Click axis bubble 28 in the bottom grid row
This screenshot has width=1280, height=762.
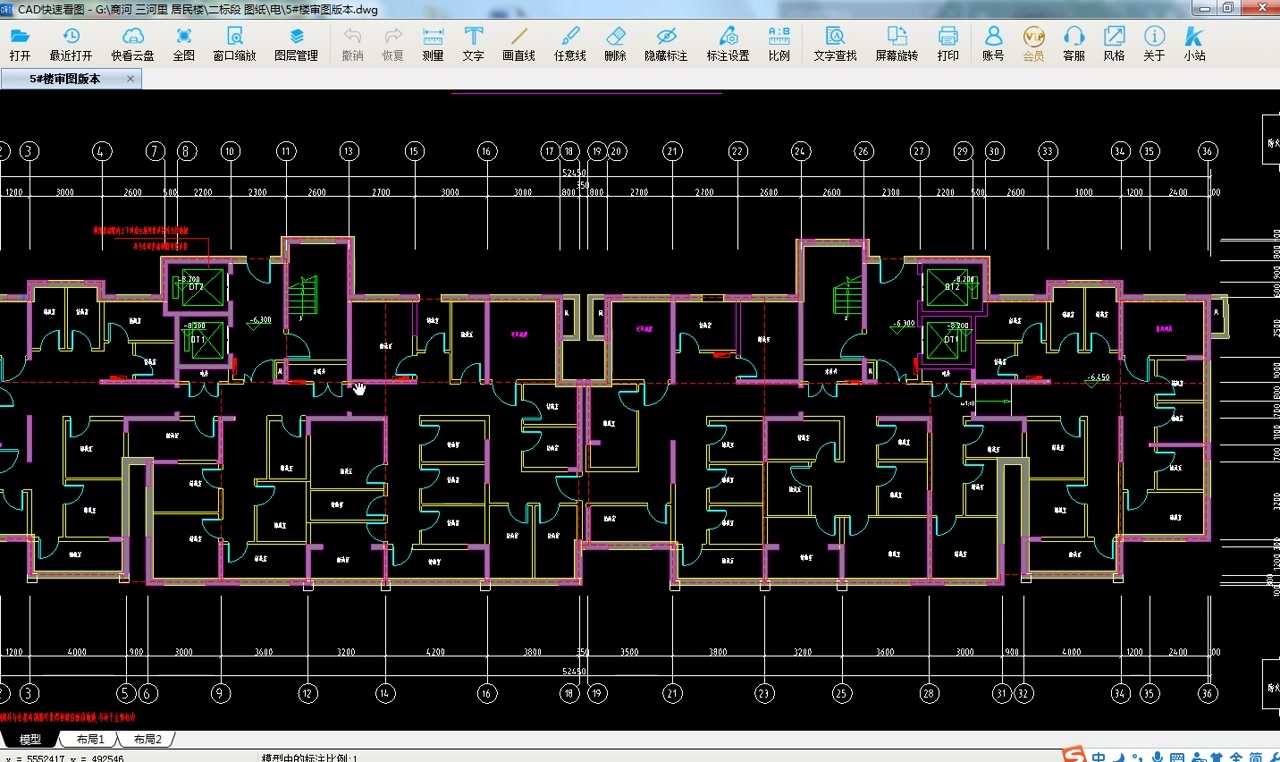pos(929,693)
